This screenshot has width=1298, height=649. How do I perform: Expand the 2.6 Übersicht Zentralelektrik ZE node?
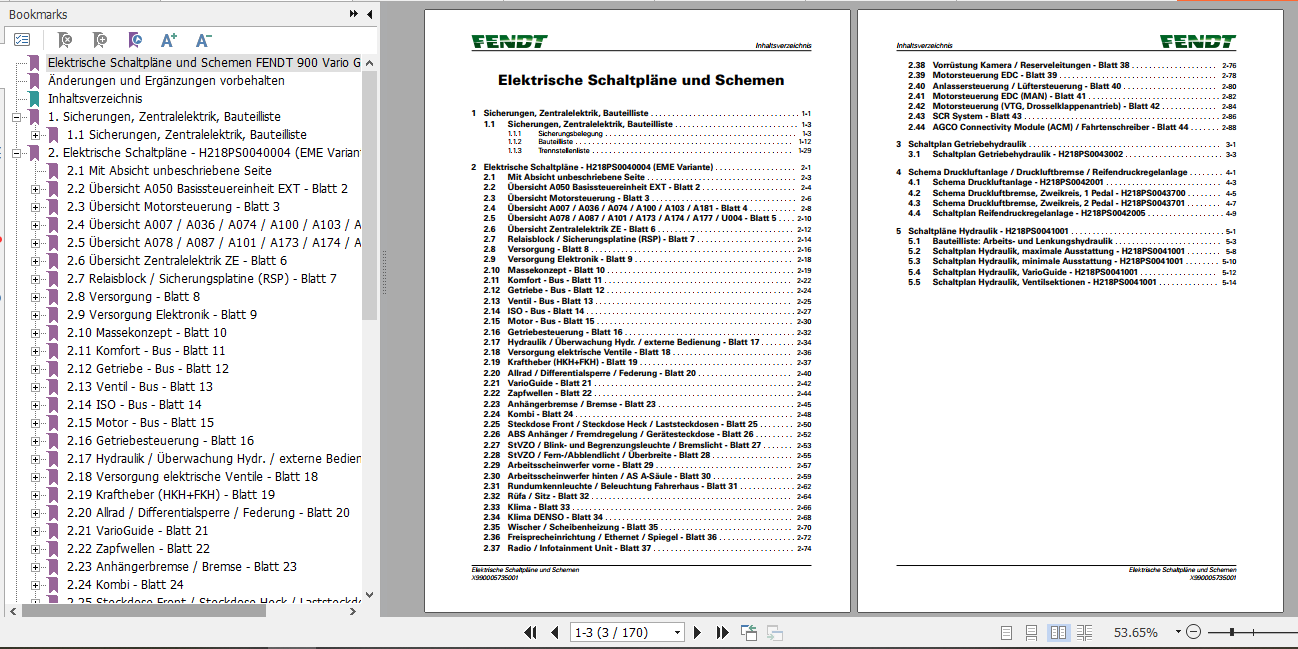pyautogui.click(x=36, y=261)
